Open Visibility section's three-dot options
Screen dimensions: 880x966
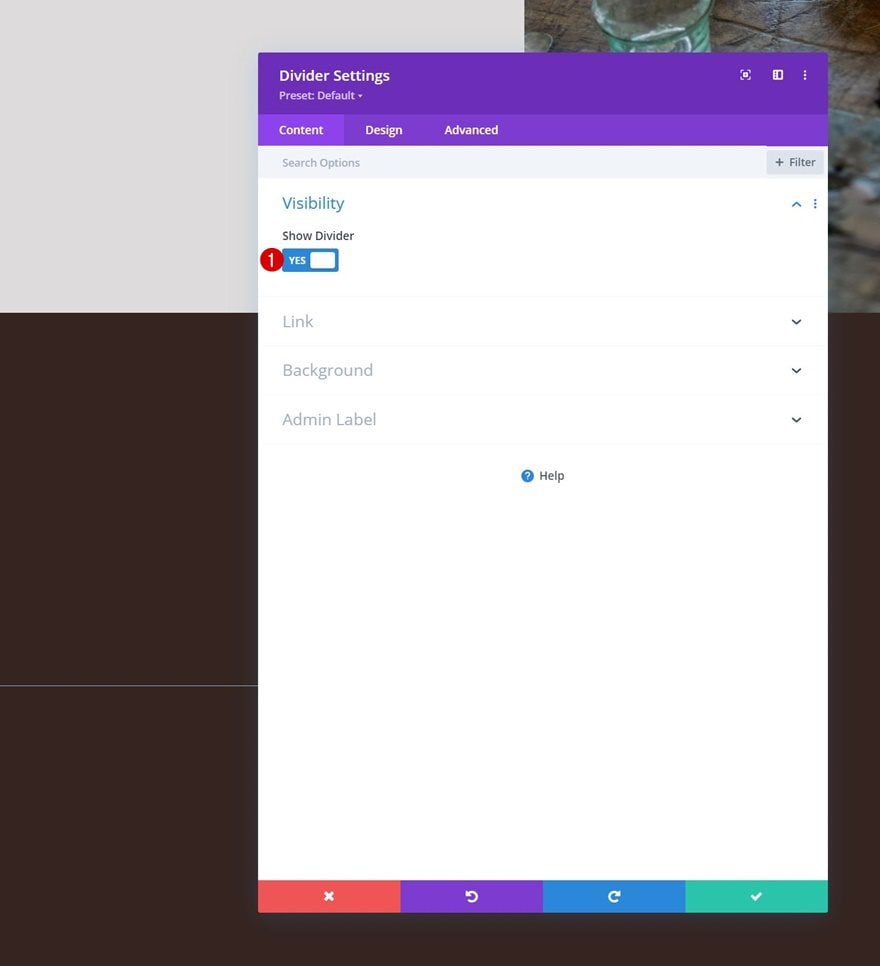(815, 204)
